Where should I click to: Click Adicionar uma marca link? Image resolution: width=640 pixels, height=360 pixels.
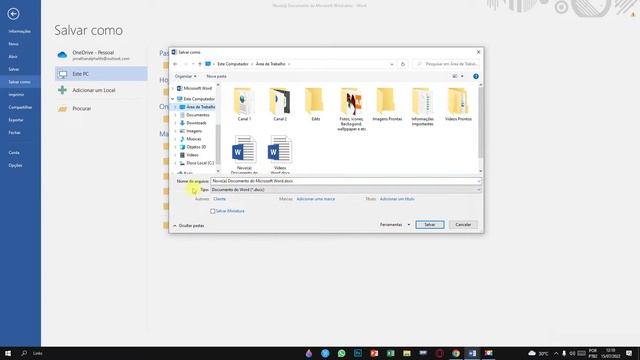316,199
